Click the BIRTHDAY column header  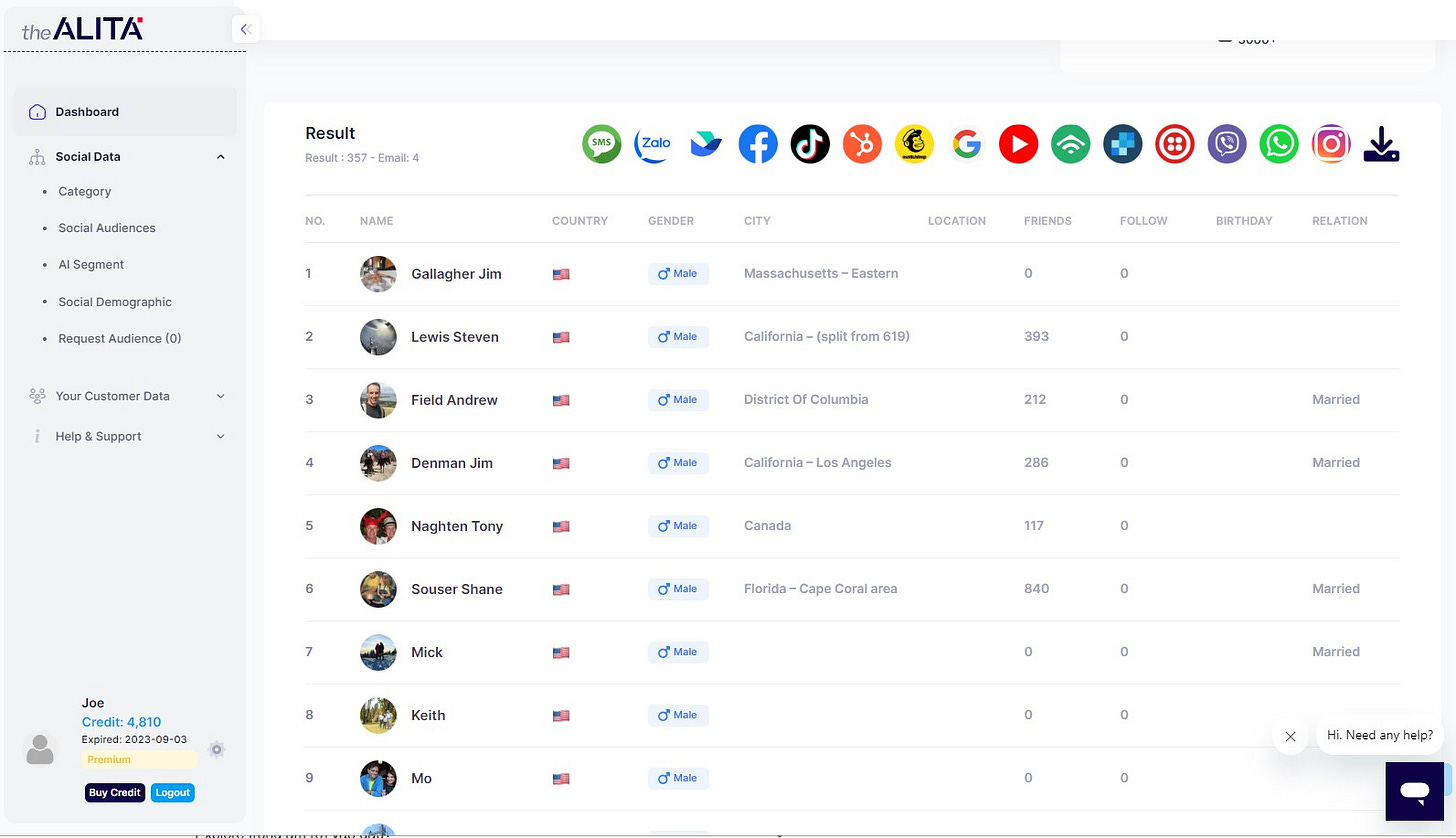[x=1244, y=221]
